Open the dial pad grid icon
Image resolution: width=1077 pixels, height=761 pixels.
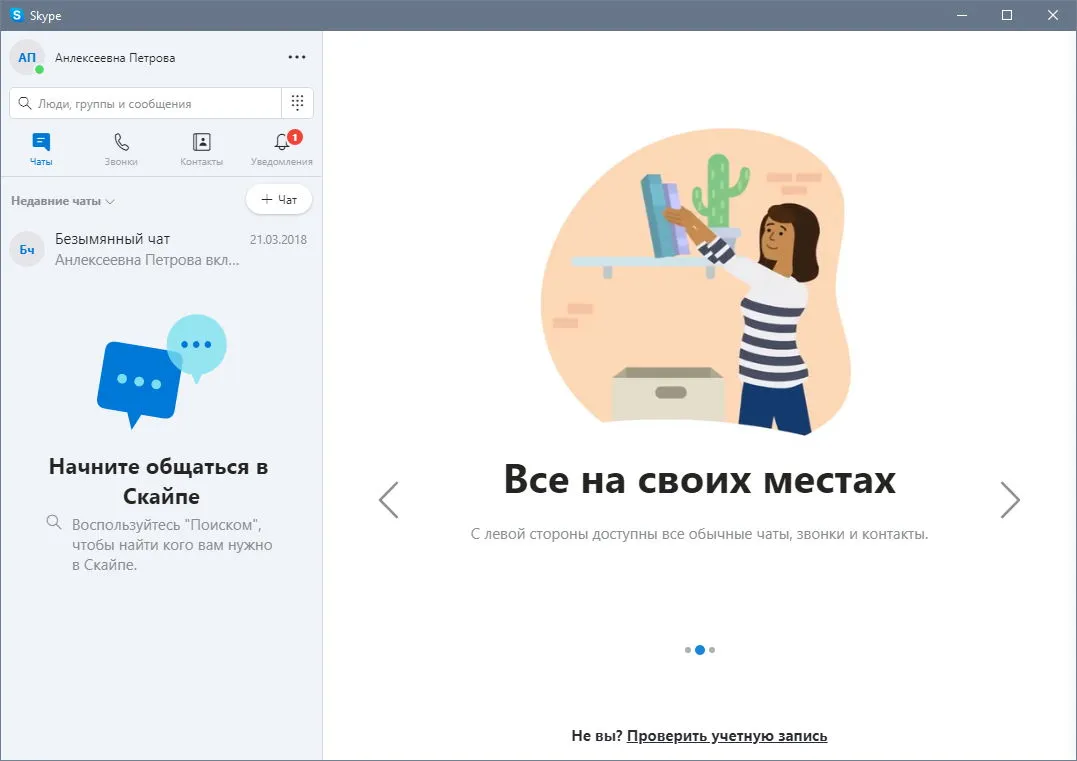tap(297, 103)
